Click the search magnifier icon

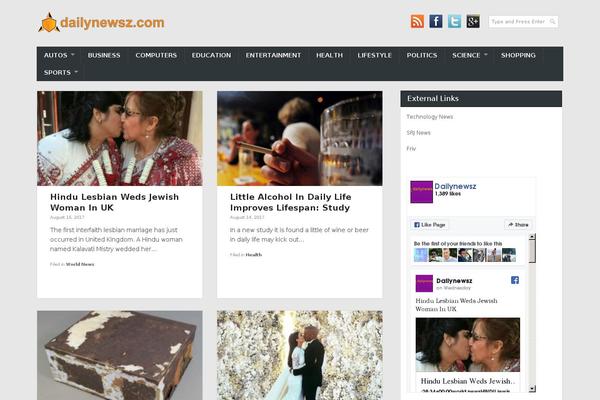tap(553, 22)
